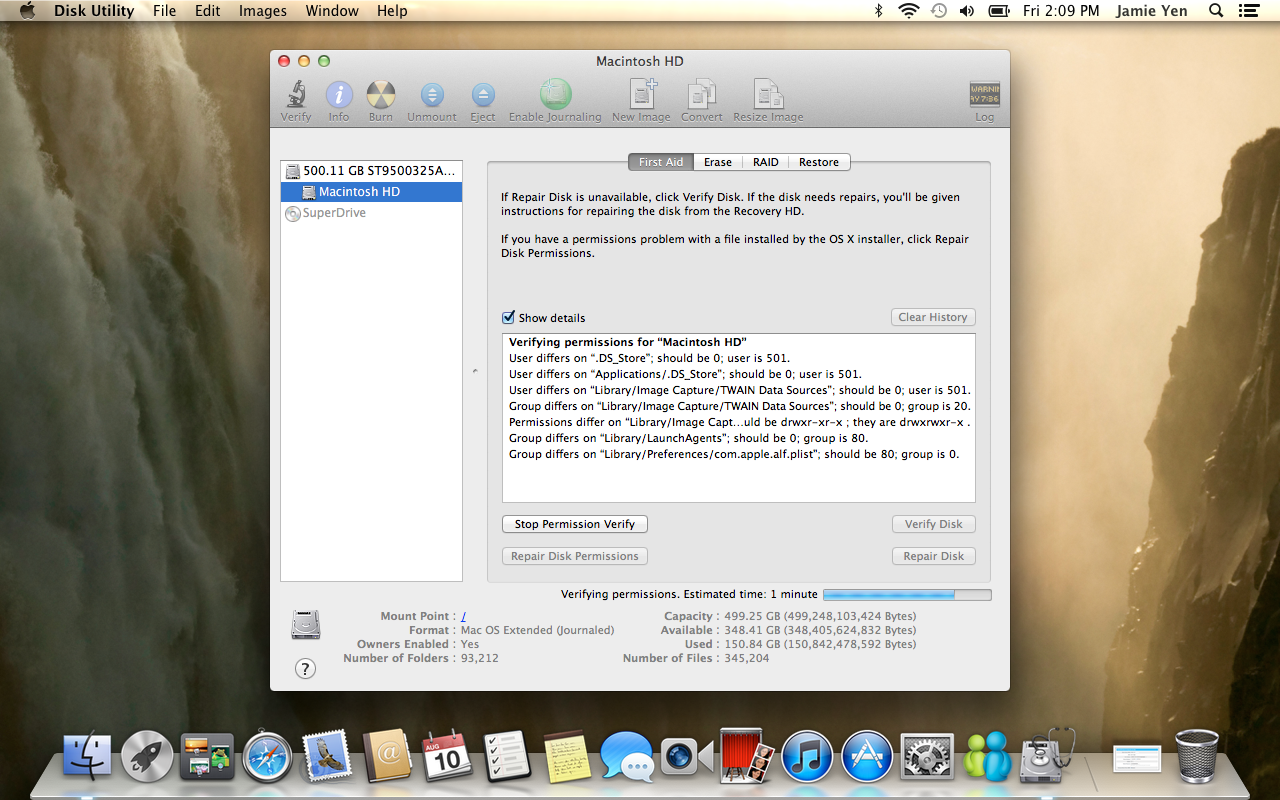Open the Log toolbar icon
The image size is (1280, 800).
[985, 95]
